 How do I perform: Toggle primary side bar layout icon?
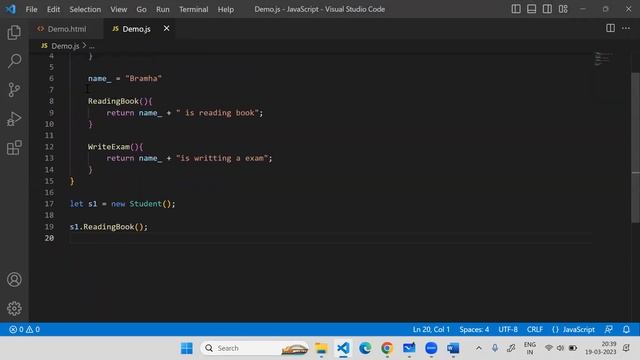(516, 9)
